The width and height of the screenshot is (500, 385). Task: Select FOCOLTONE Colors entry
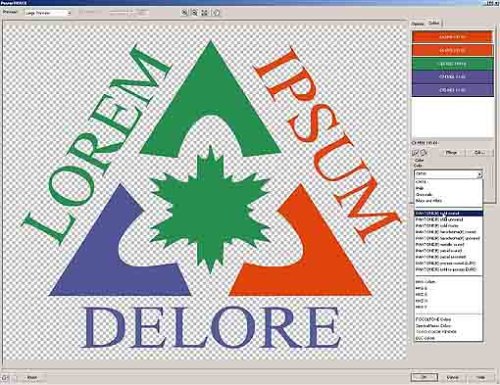(x=448, y=319)
